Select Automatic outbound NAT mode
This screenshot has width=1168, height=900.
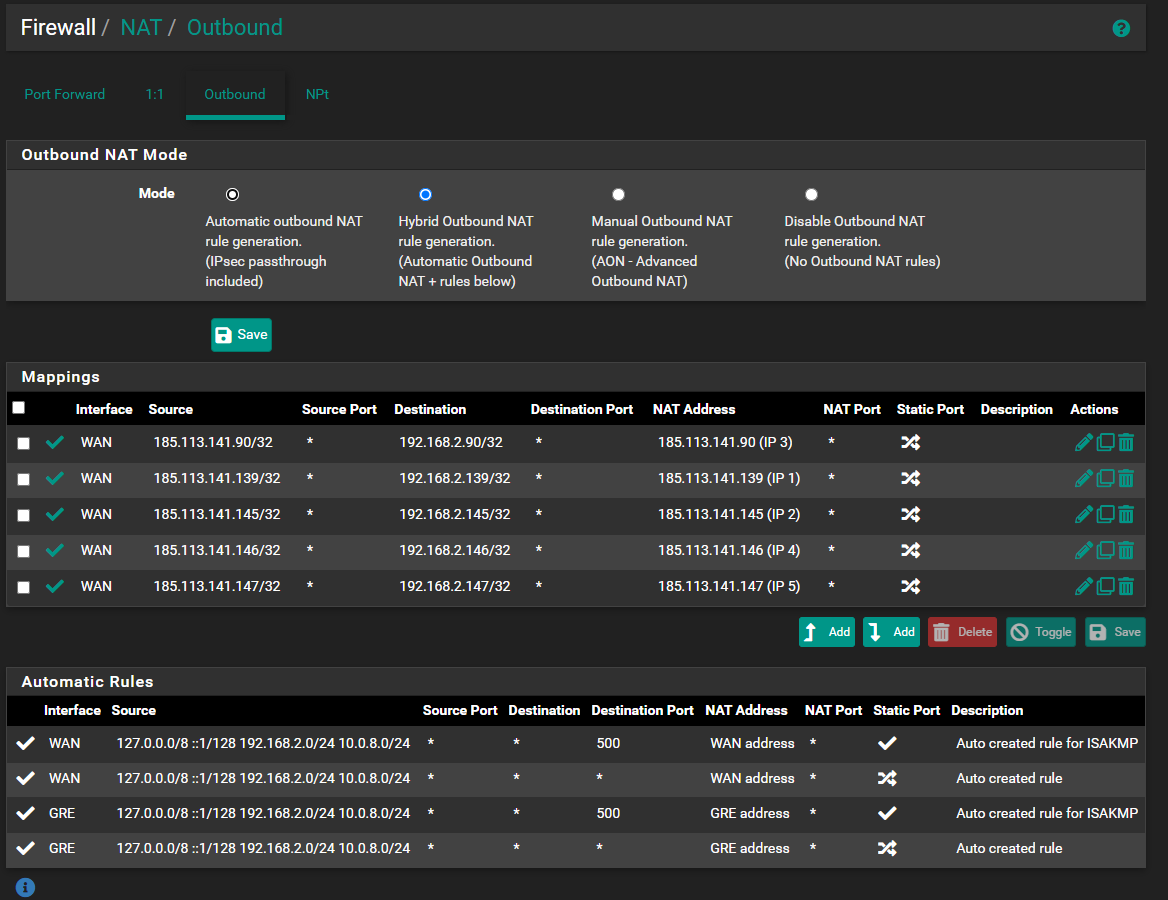(x=233, y=195)
